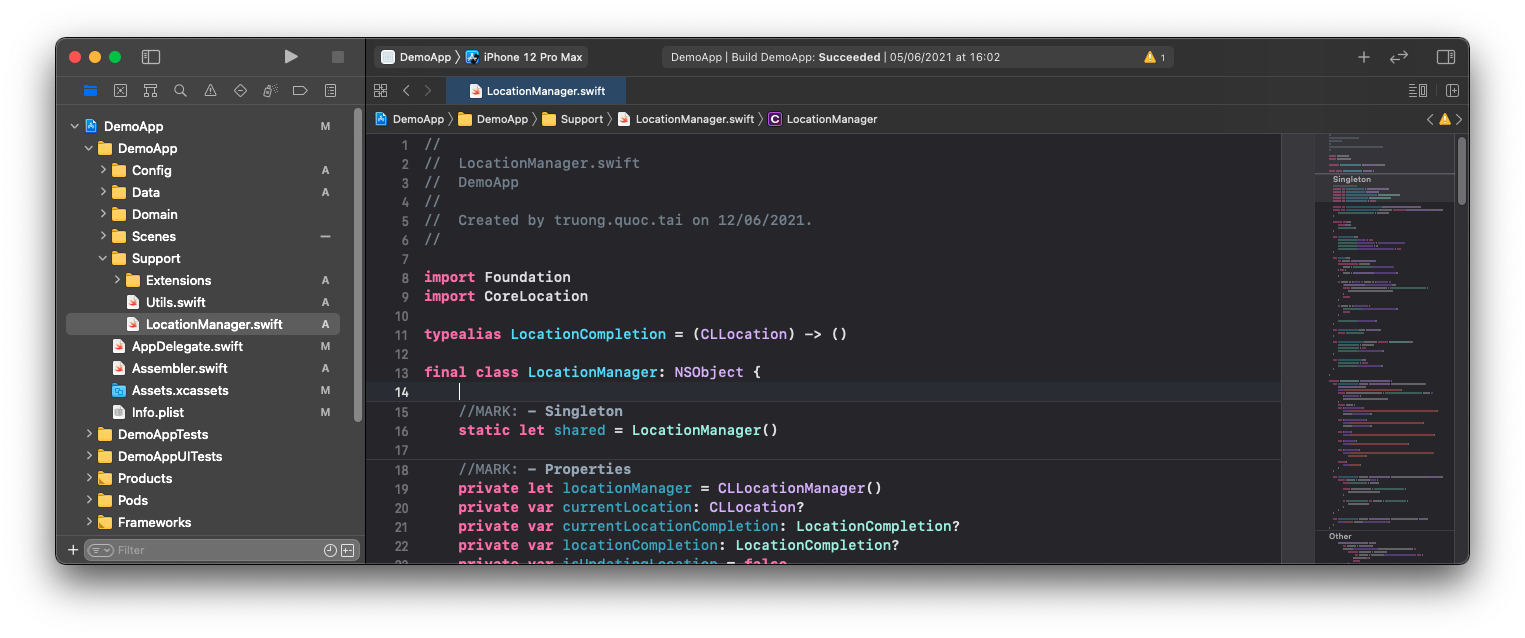Click Support in the breadcrumb jump bar
The height and width of the screenshot is (638, 1525).
pos(581,119)
